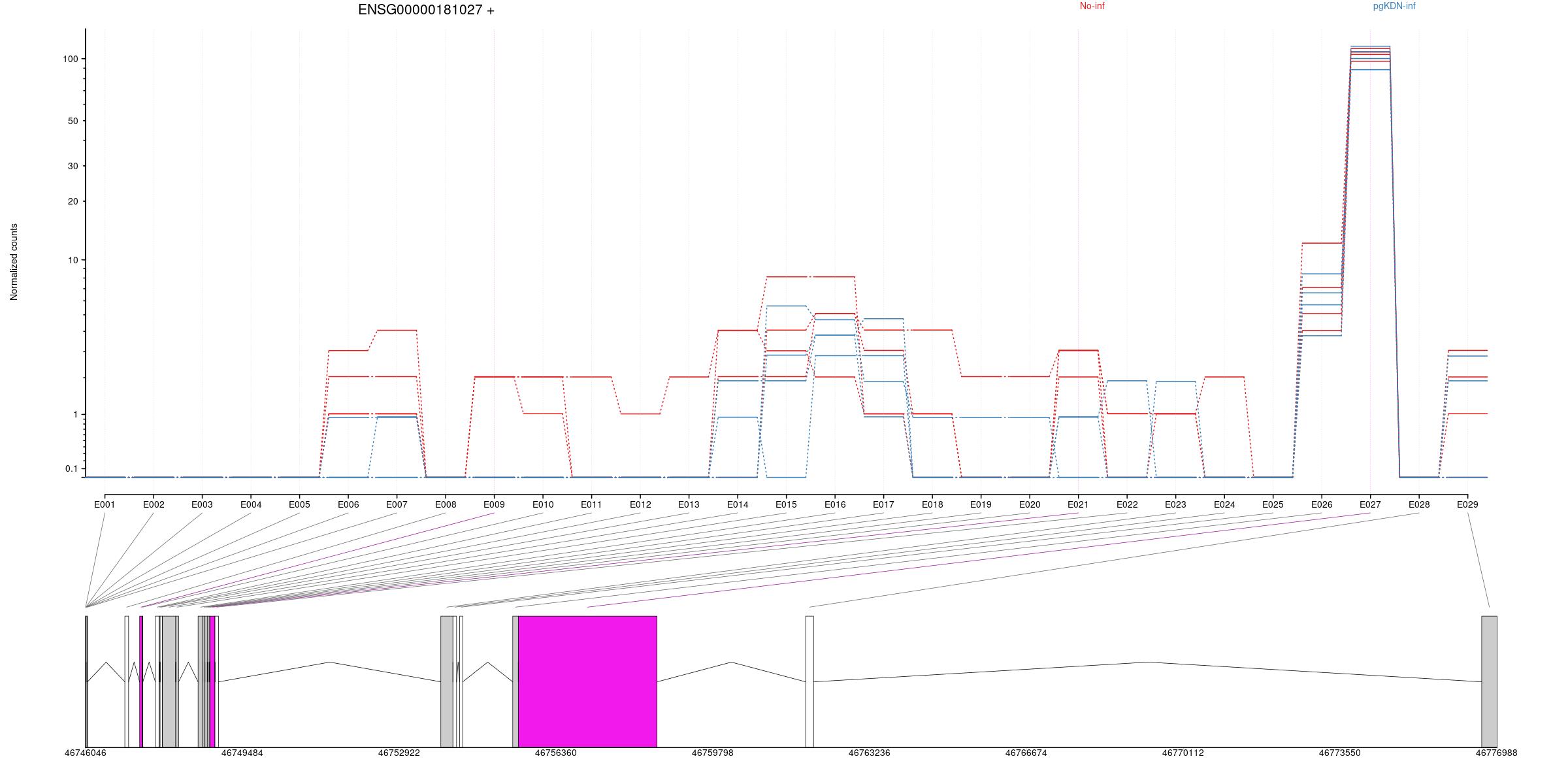Click exon label E028
This screenshot has height=784, width=1568.
coord(1419,504)
